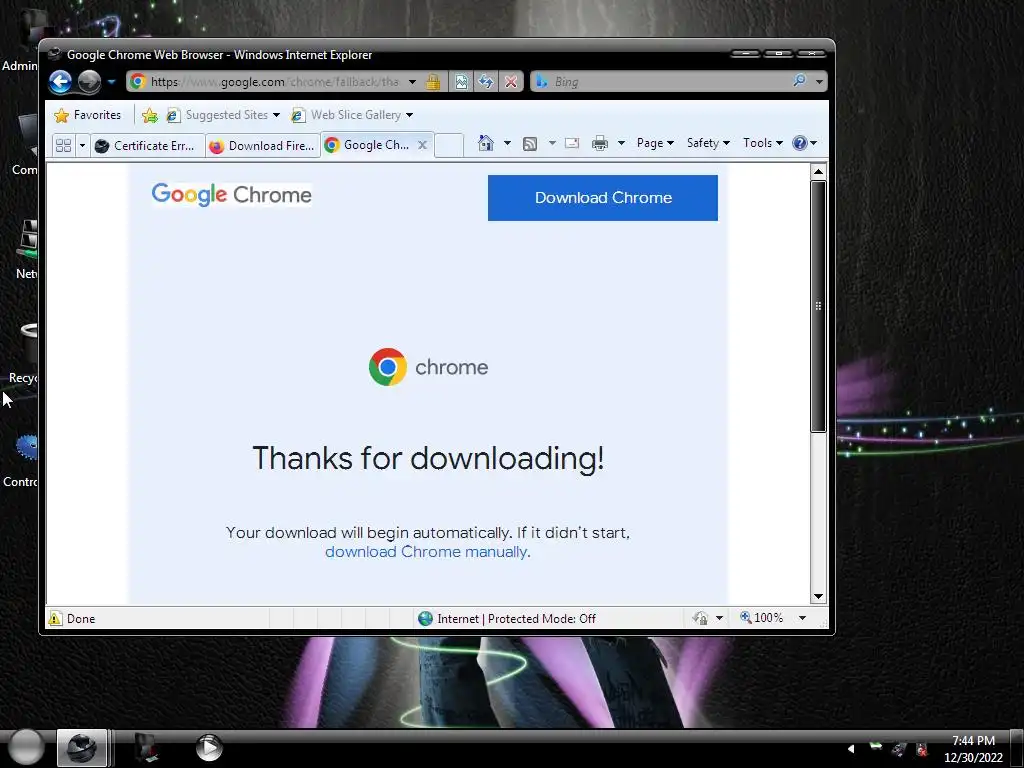
Task: Open Web Slice Gallery link
Action: pyautogui.click(x=347, y=115)
